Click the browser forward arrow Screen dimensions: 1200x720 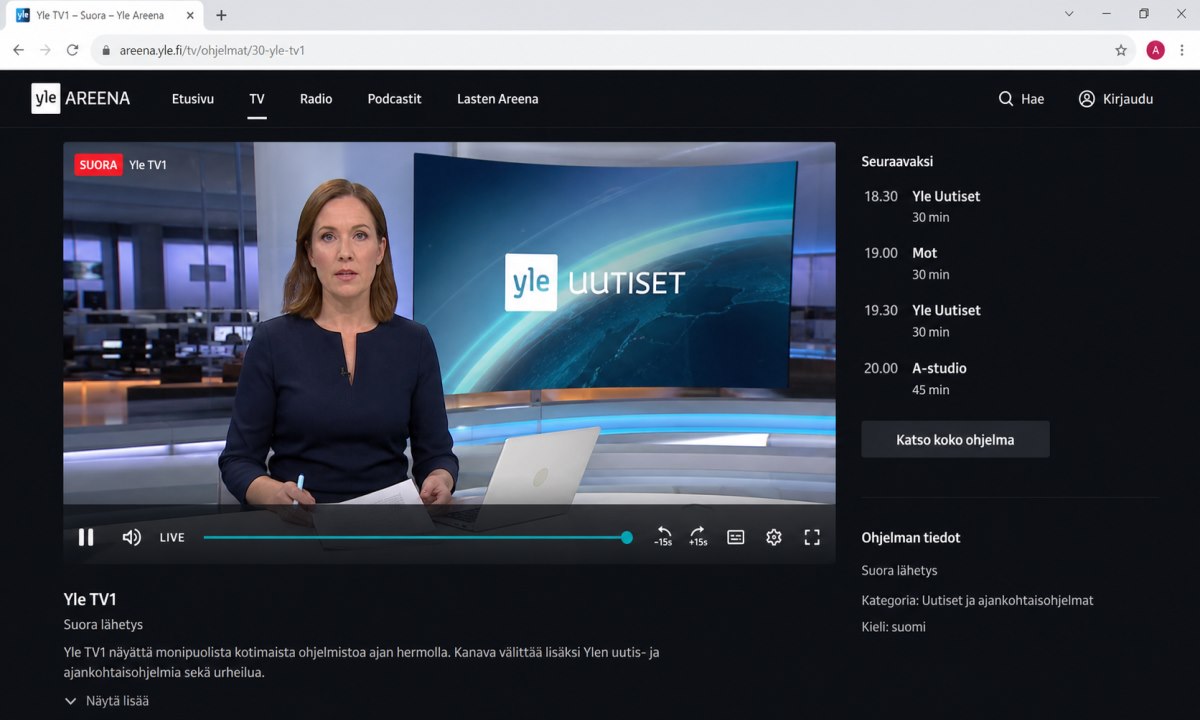[45, 50]
